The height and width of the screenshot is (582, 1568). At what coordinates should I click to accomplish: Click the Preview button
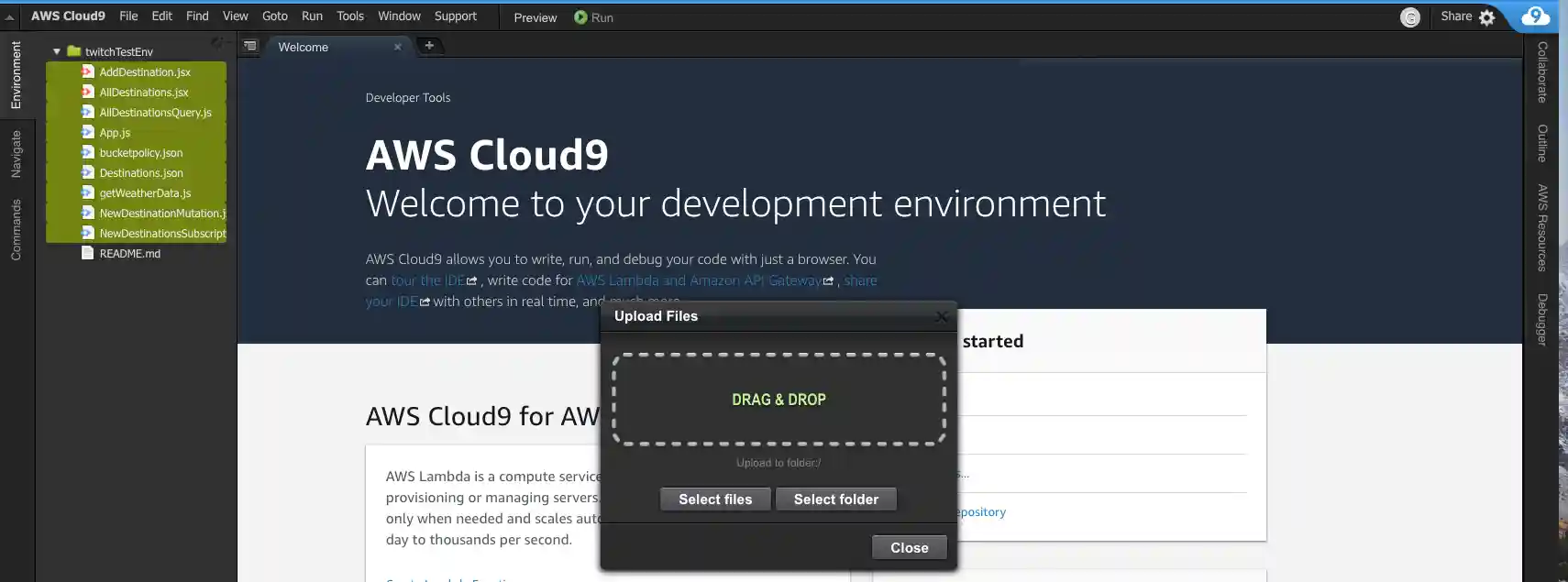(x=536, y=17)
